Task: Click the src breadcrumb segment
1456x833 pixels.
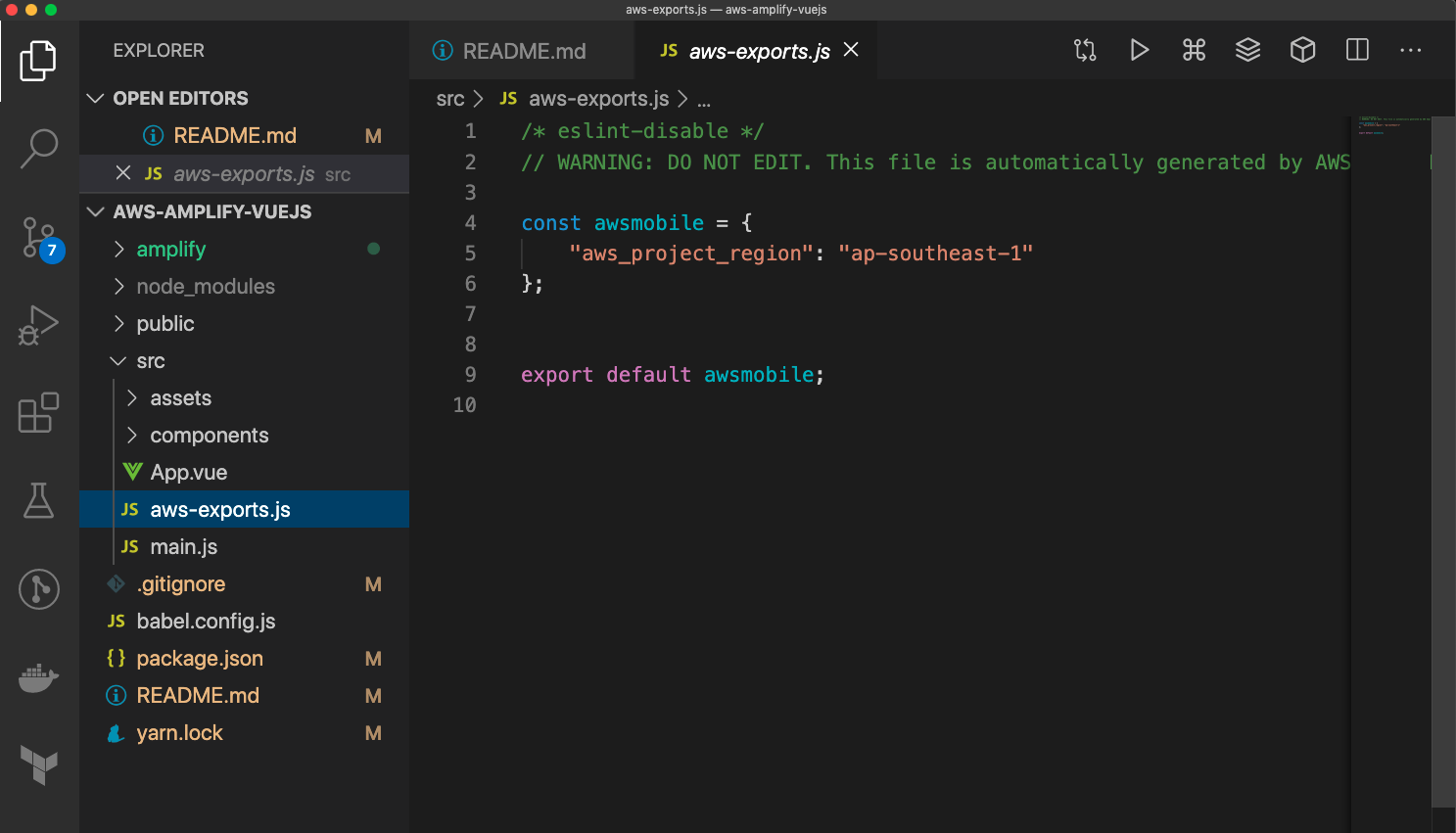Action: (449, 99)
